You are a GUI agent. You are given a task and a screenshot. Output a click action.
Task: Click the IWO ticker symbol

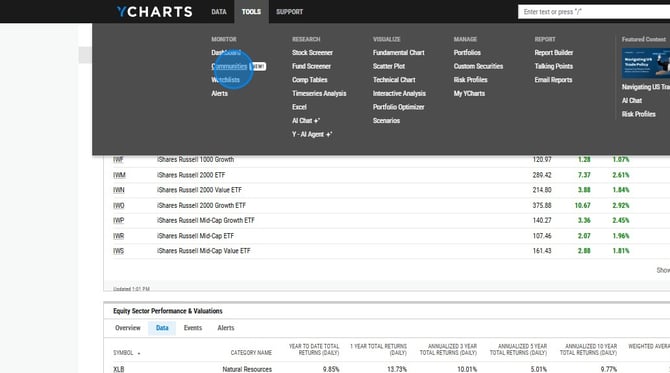point(118,206)
